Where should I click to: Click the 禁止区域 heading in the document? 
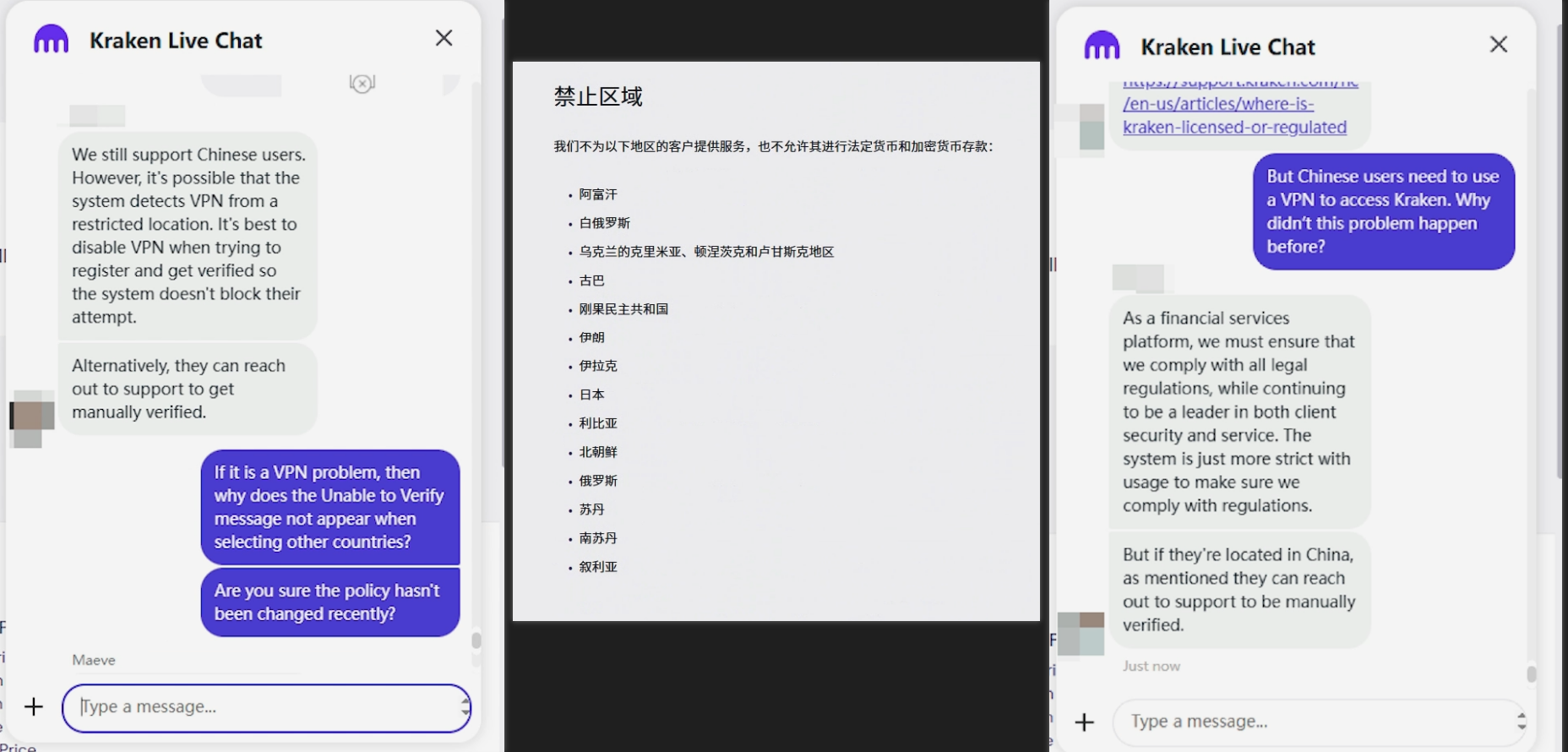click(598, 96)
